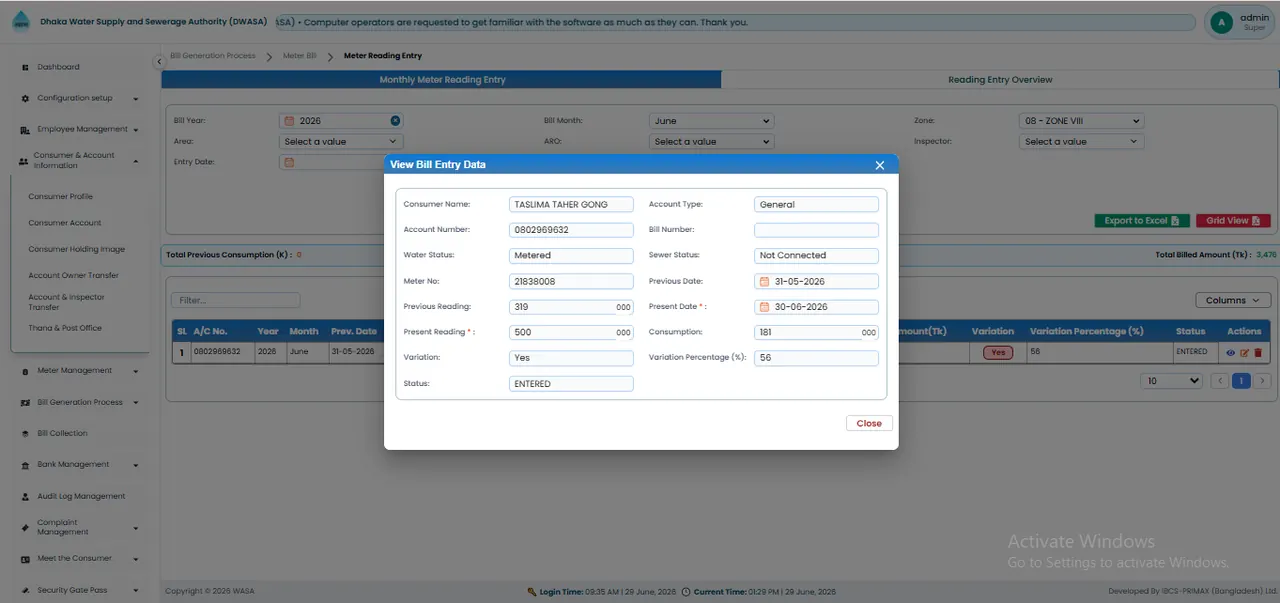Image resolution: width=1280 pixels, height=603 pixels.
Task: Click the Meet the Consumer icon
Action: pyautogui.click(x=25, y=558)
